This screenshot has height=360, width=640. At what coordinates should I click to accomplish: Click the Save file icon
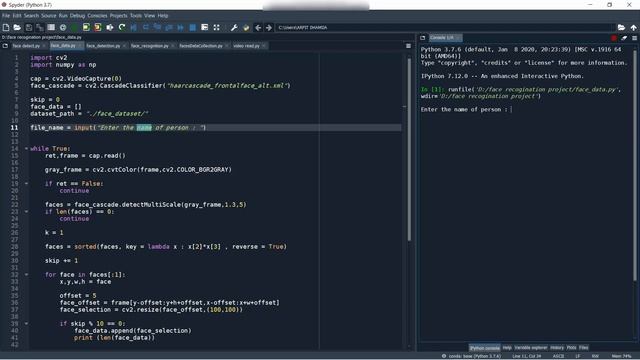pyautogui.click(x=29, y=27)
